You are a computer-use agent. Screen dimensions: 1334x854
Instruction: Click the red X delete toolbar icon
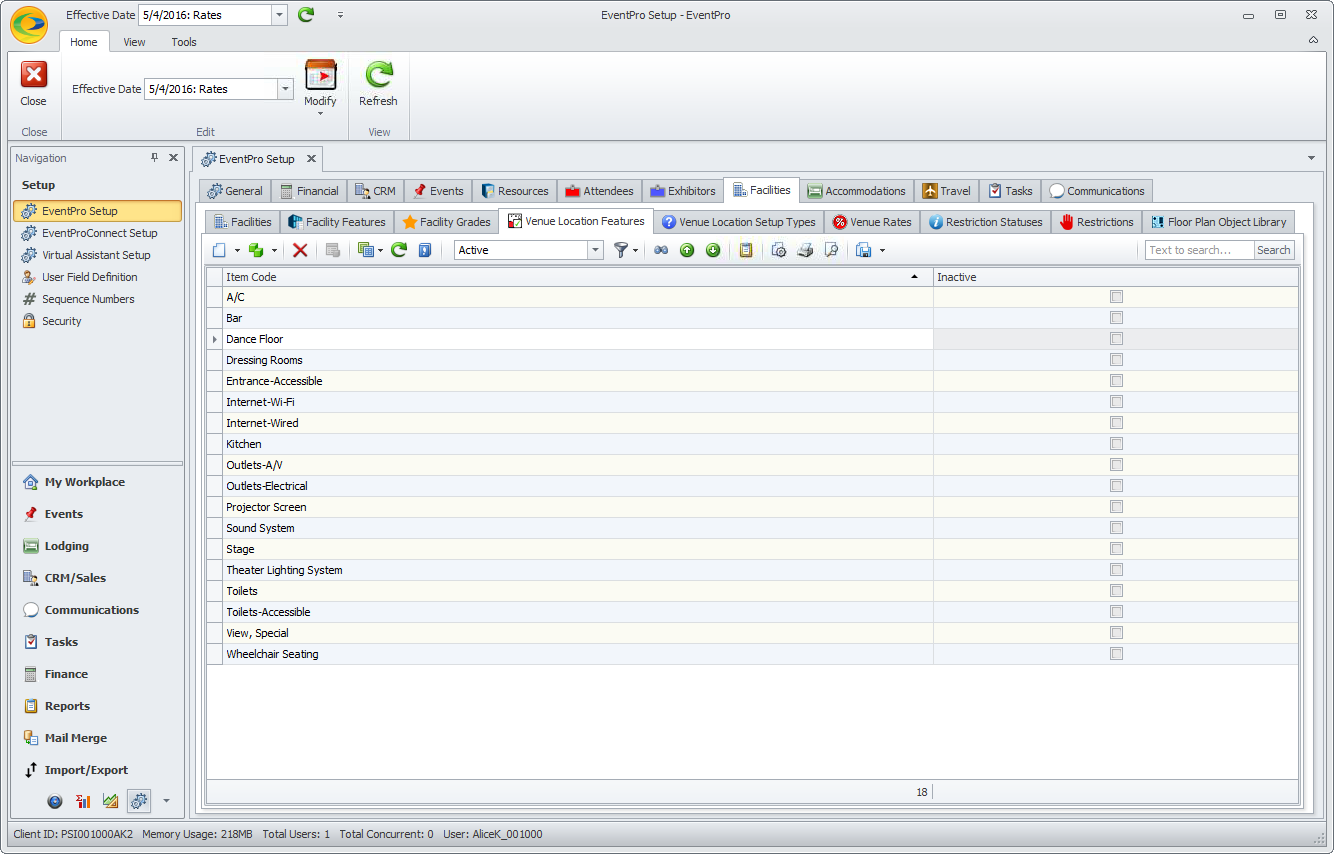point(299,250)
